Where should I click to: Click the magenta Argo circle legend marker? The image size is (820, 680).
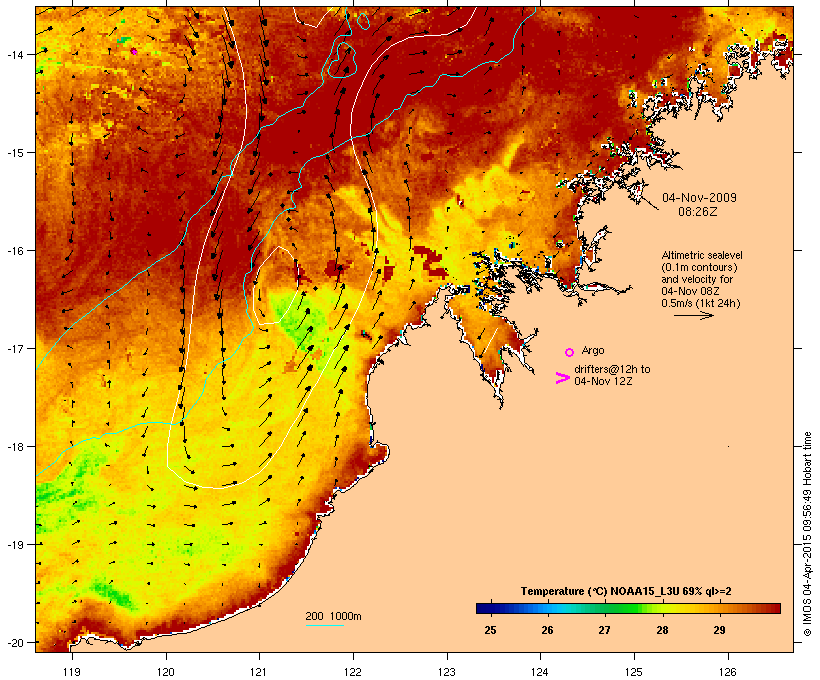570,352
